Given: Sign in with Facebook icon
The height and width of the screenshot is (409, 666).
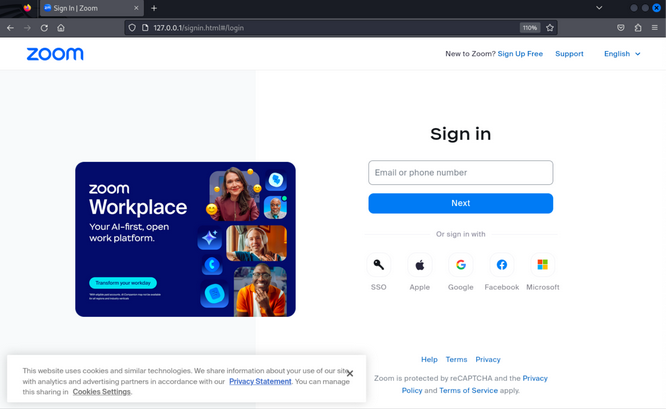Looking at the screenshot, I should pos(502,265).
